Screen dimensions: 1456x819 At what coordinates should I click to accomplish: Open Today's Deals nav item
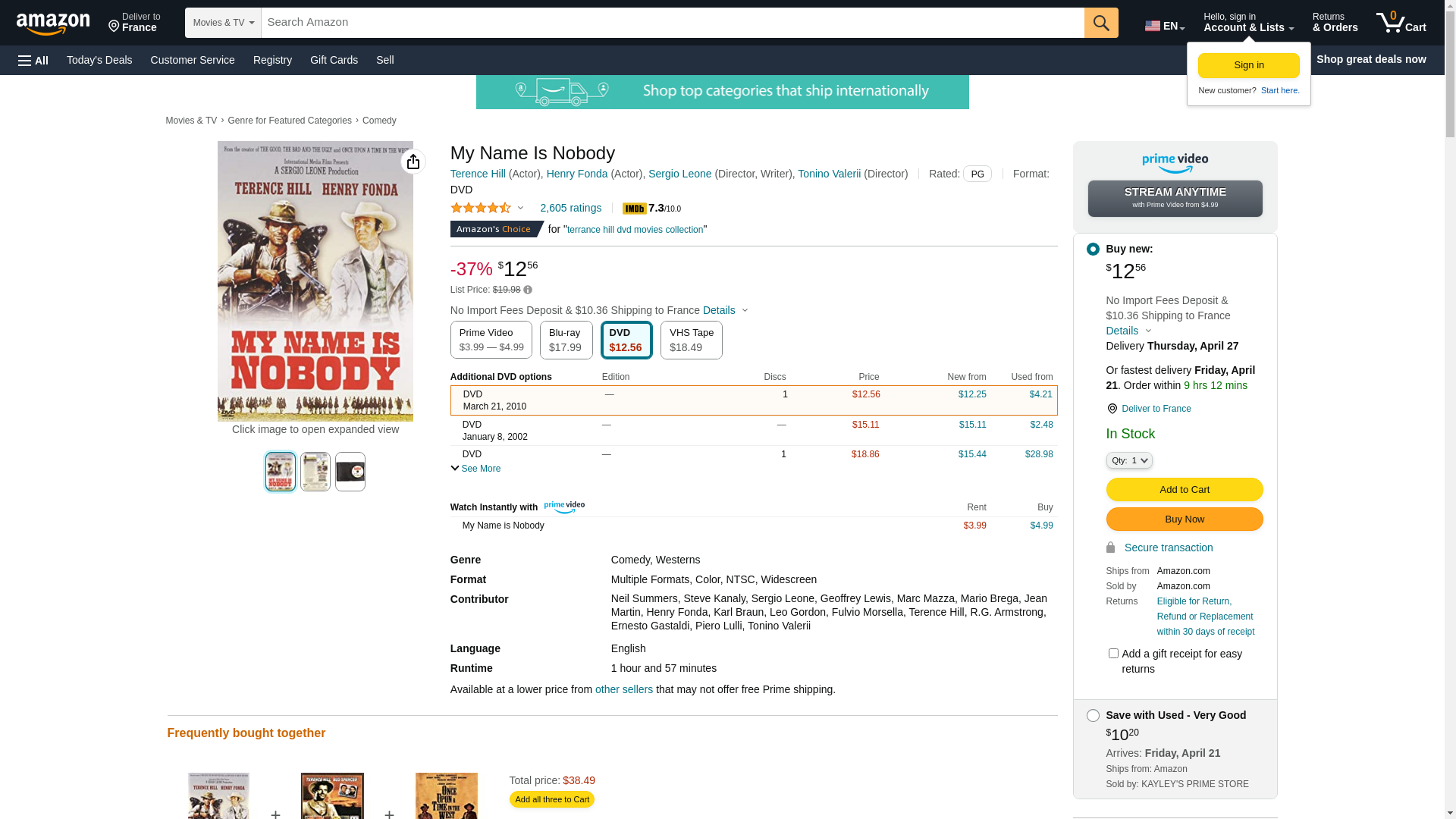point(99,60)
